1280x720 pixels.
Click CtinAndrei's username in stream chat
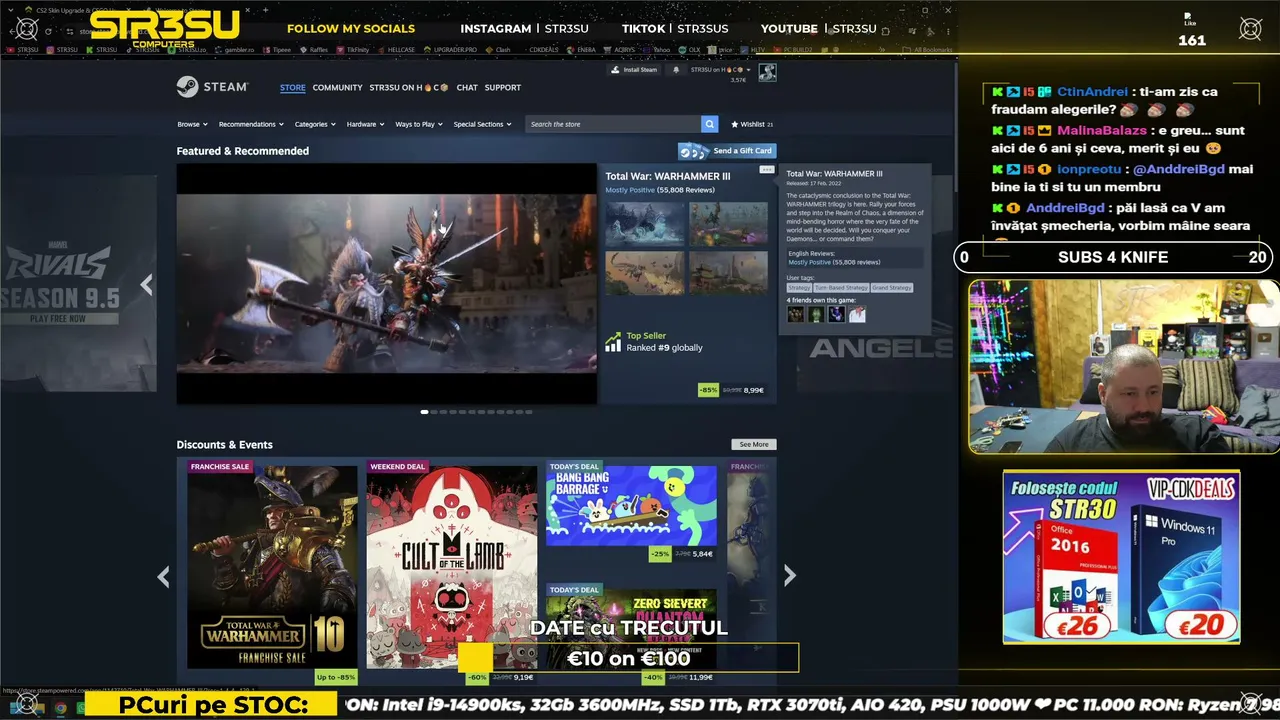[1092, 92]
